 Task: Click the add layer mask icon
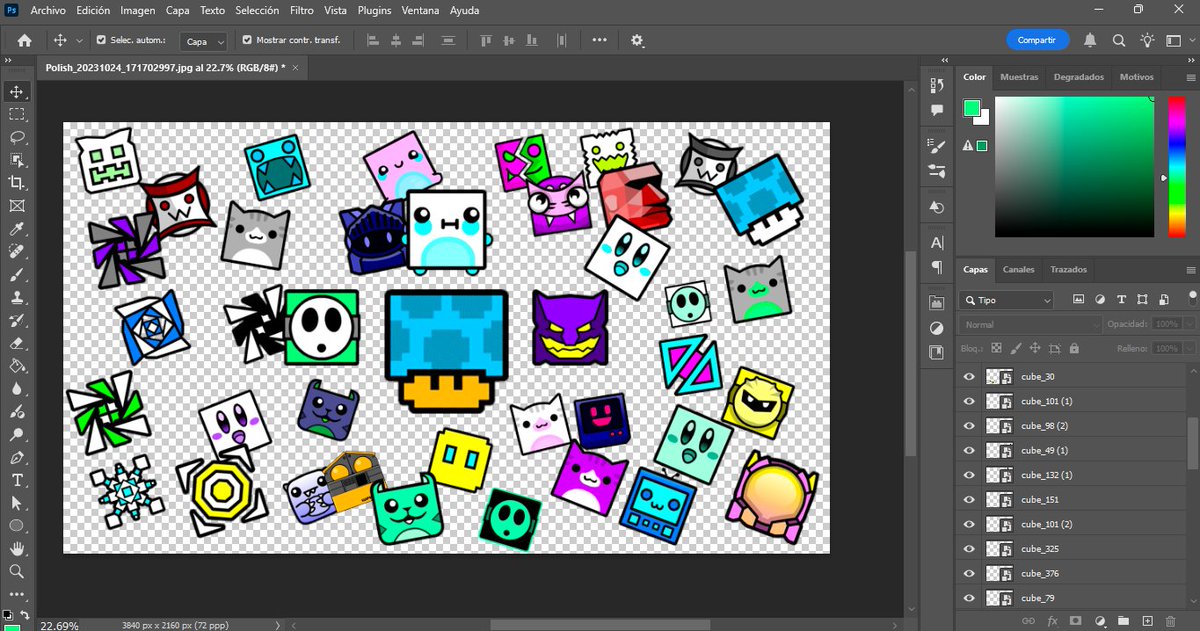click(1077, 621)
